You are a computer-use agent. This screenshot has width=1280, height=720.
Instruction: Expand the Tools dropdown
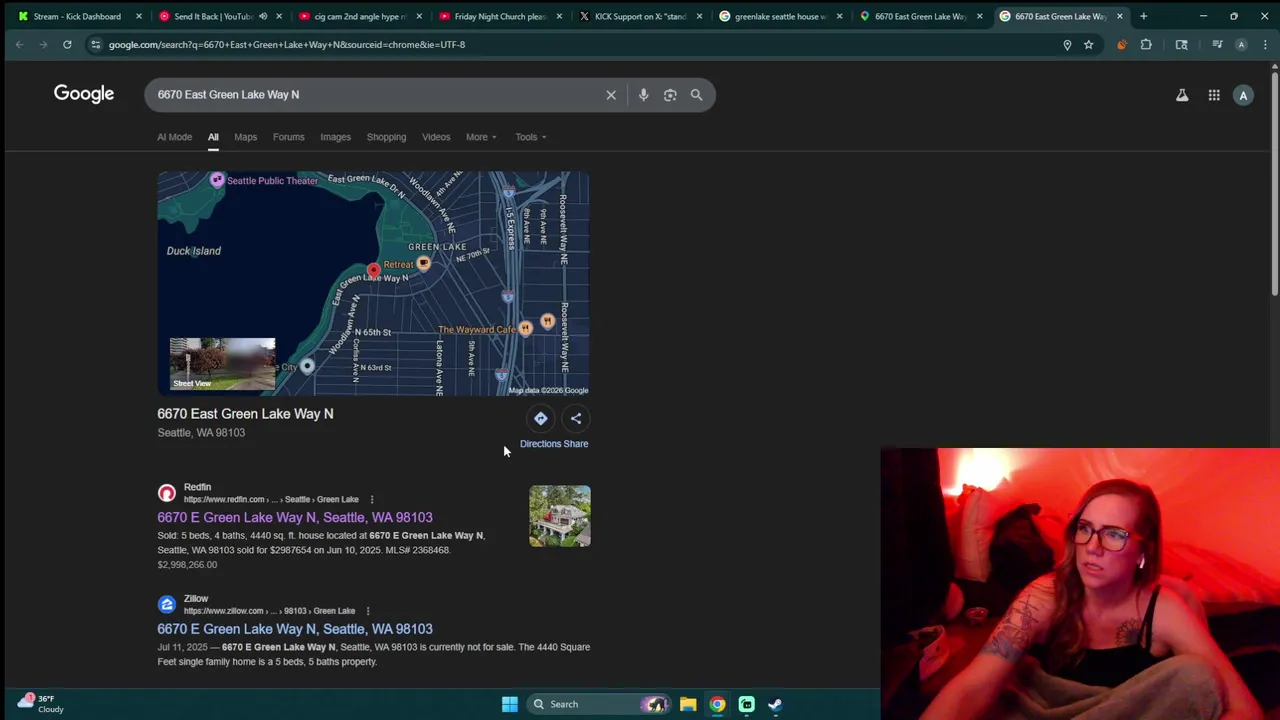pyautogui.click(x=530, y=137)
